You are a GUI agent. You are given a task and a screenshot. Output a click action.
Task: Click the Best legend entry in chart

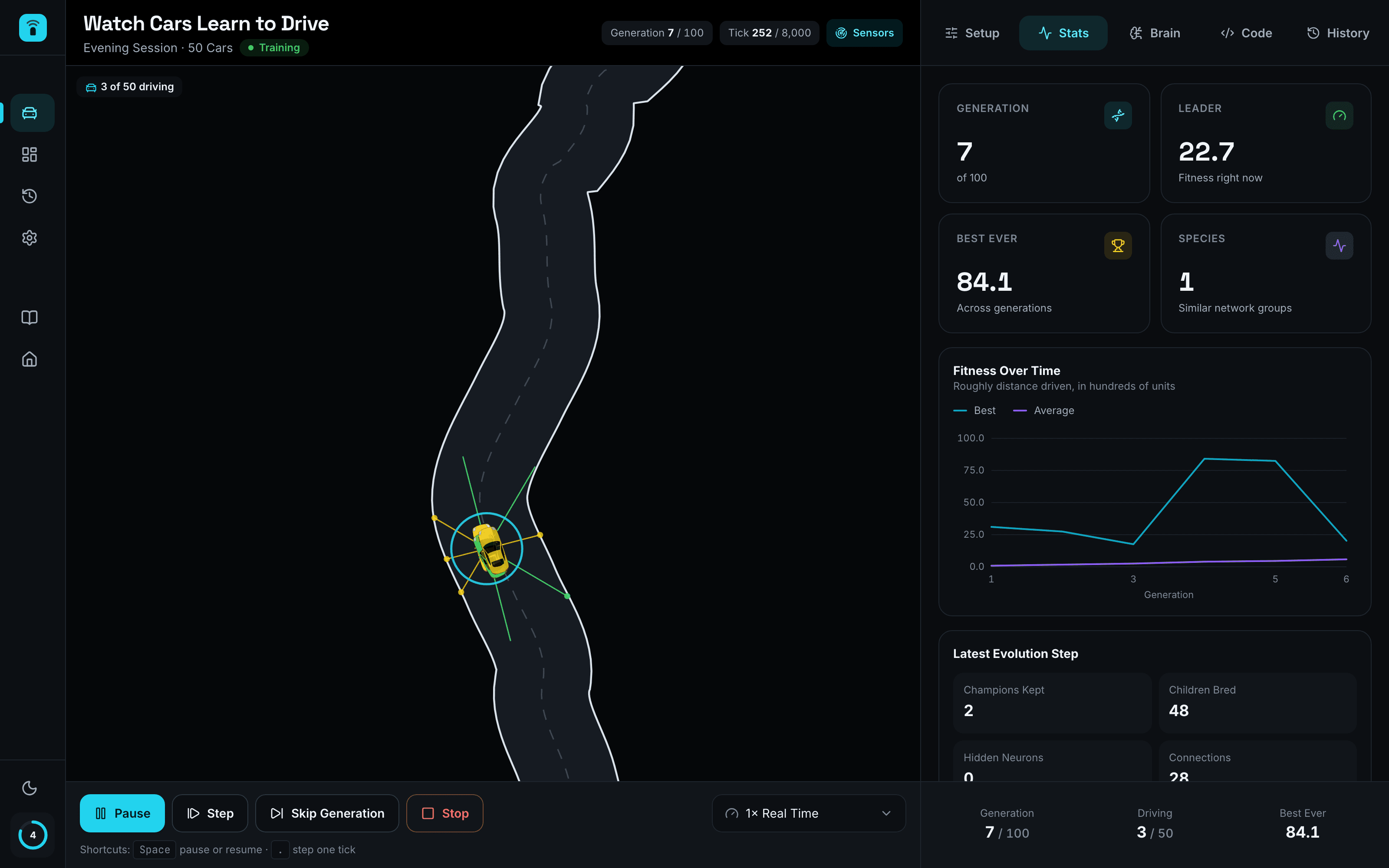[974, 411]
